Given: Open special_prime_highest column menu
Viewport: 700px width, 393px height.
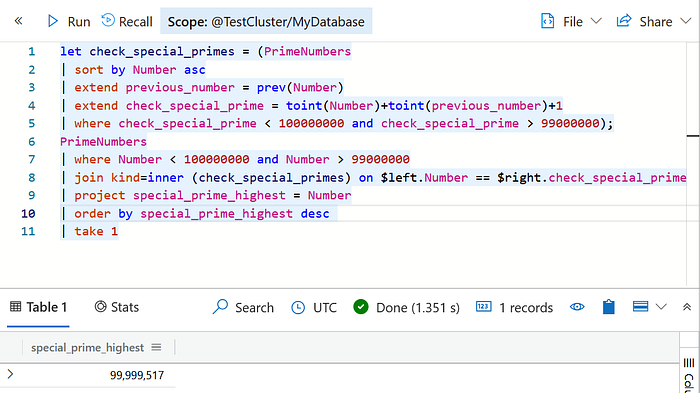Looking at the screenshot, I should click(x=156, y=347).
